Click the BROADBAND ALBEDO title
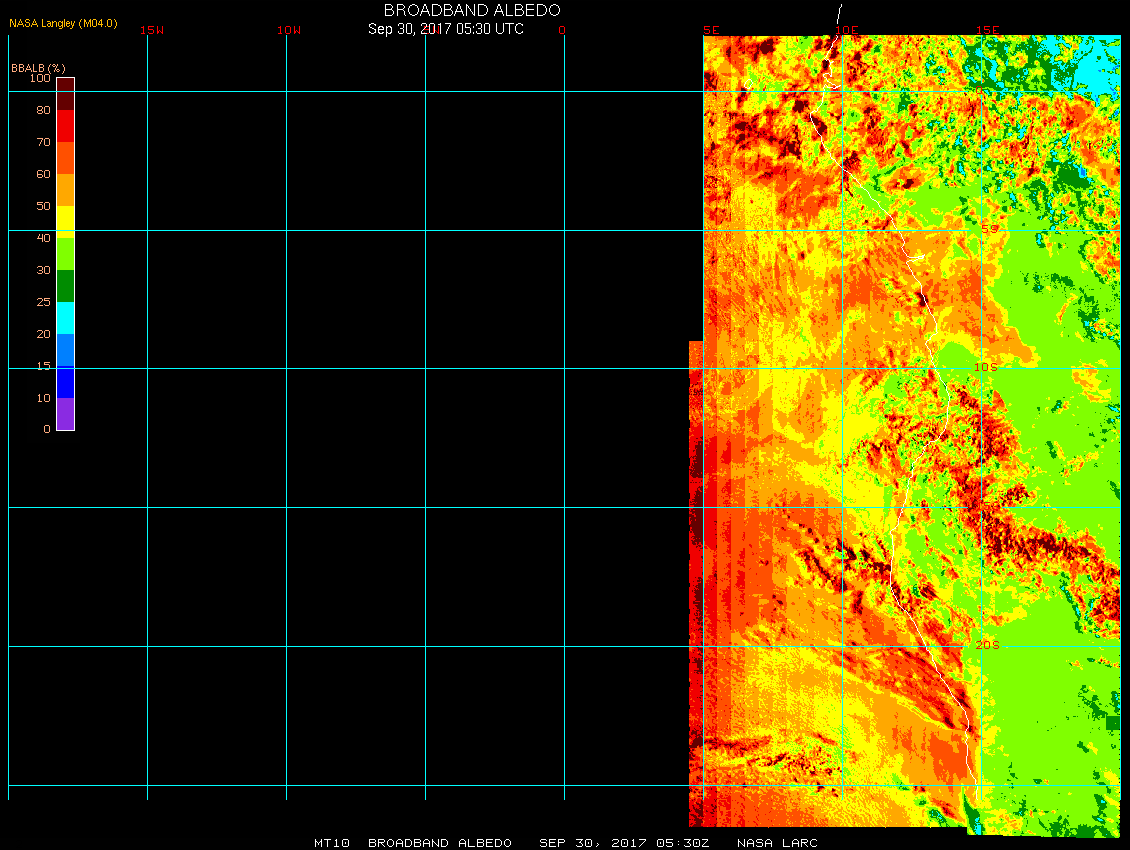The height and width of the screenshot is (850, 1130). click(x=472, y=10)
